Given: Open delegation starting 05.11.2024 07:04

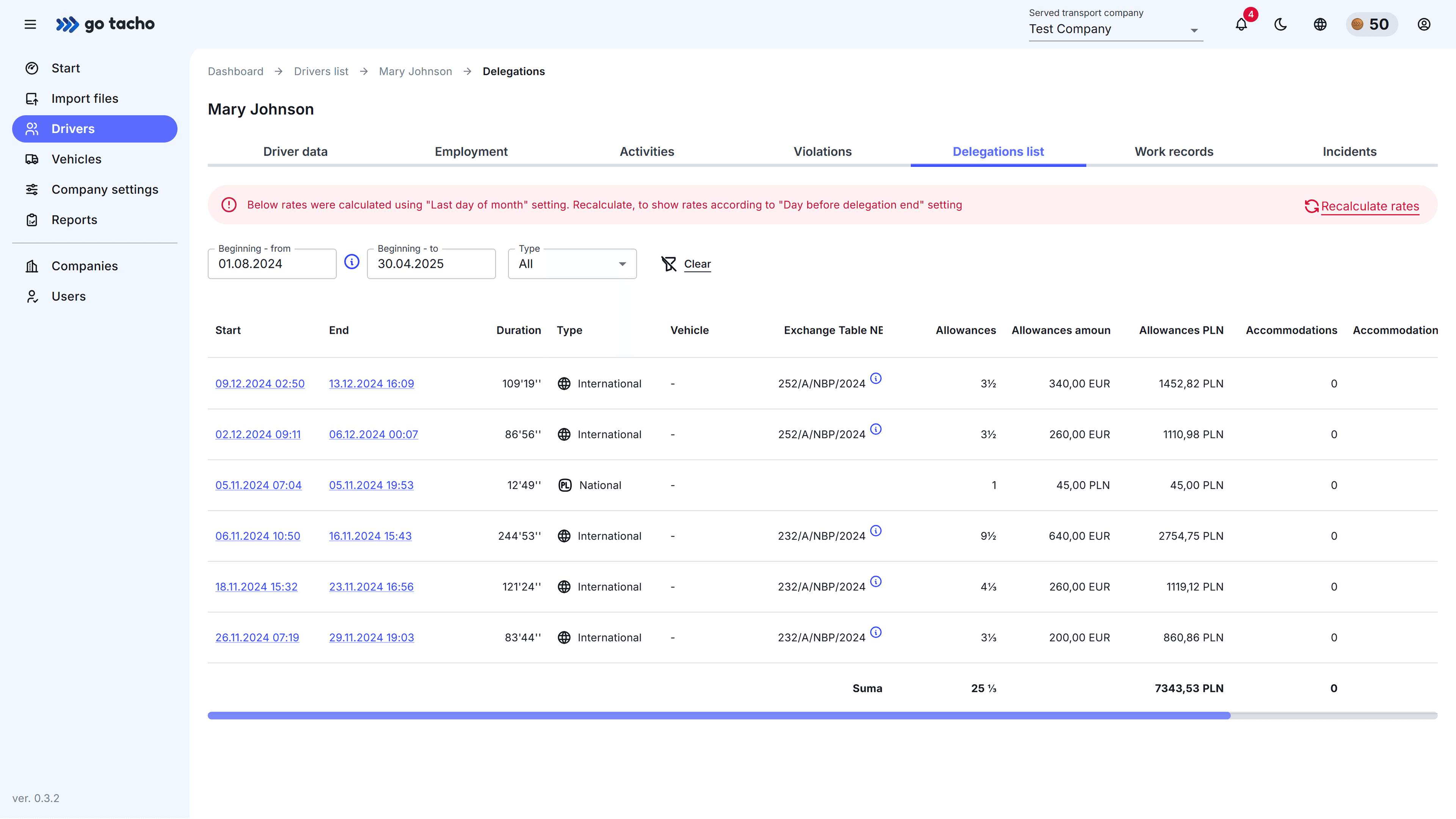Looking at the screenshot, I should point(258,486).
